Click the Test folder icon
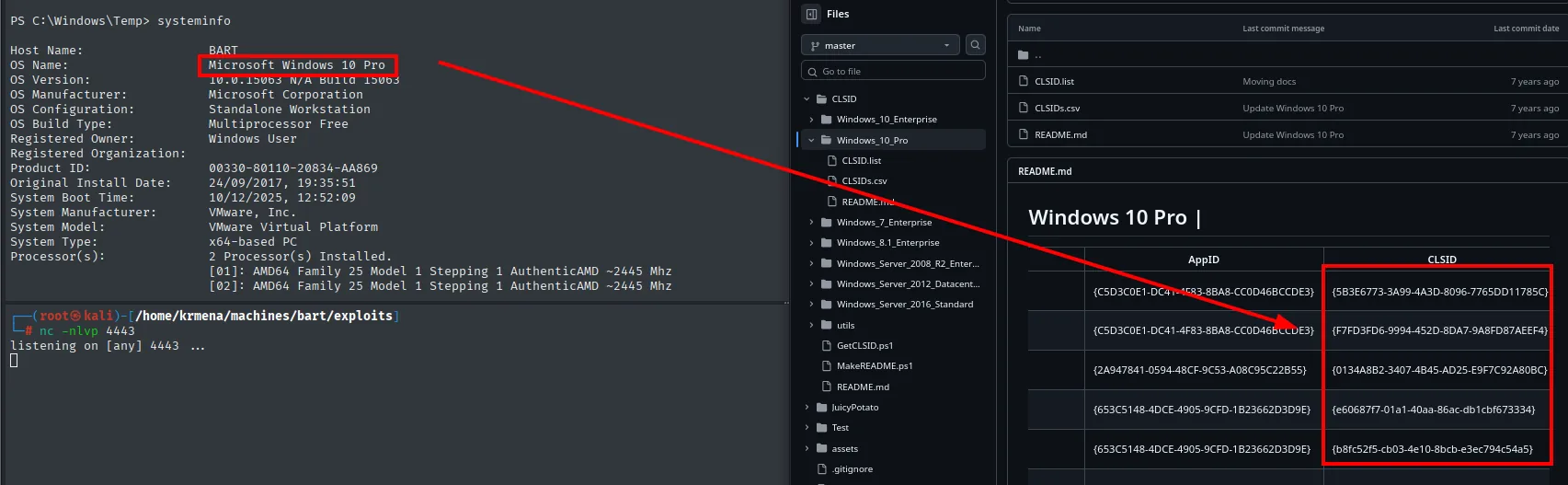 pyautogui.click(x=822, y=428)
